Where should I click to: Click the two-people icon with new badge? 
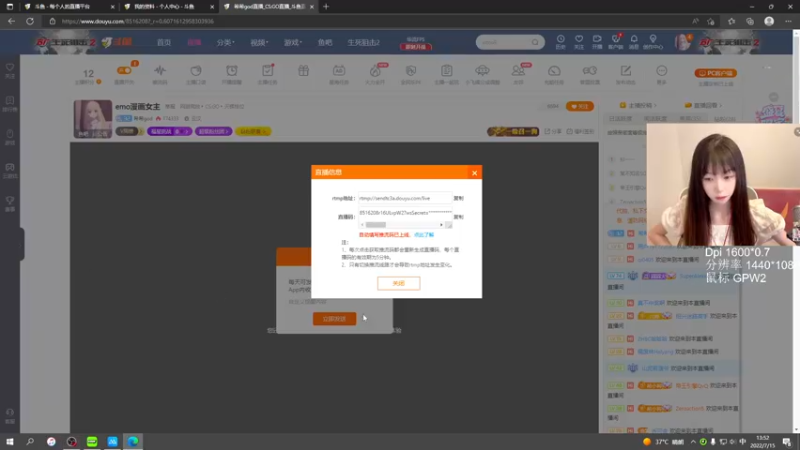(x=518, y=73)
